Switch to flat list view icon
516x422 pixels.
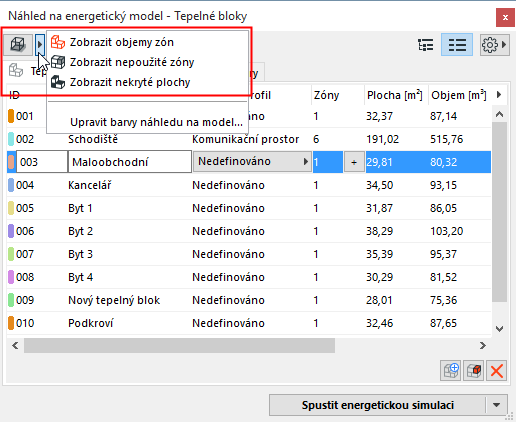tap(457, 45)
